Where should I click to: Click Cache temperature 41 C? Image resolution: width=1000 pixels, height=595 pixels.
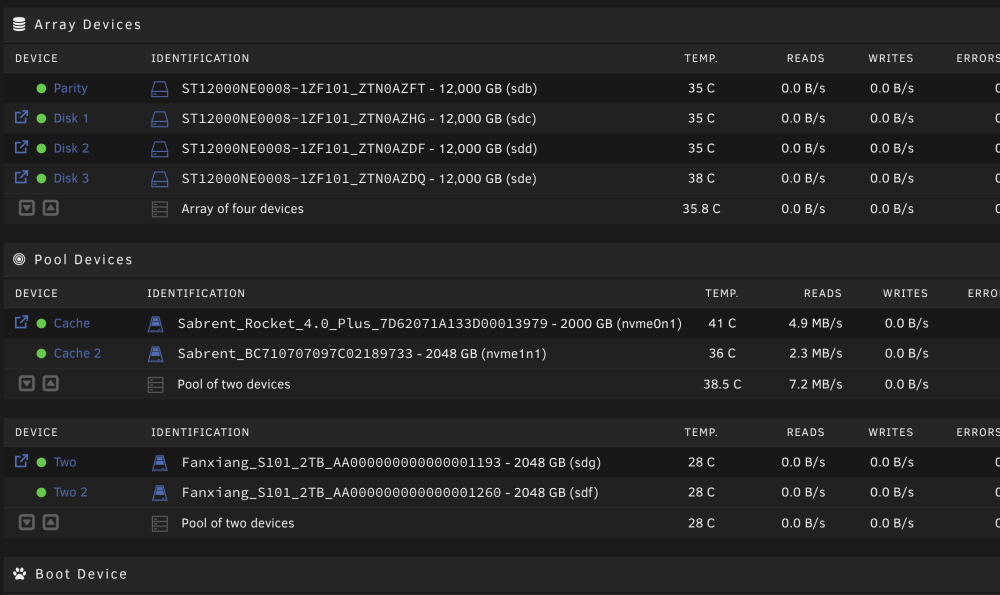pos(722,323)
